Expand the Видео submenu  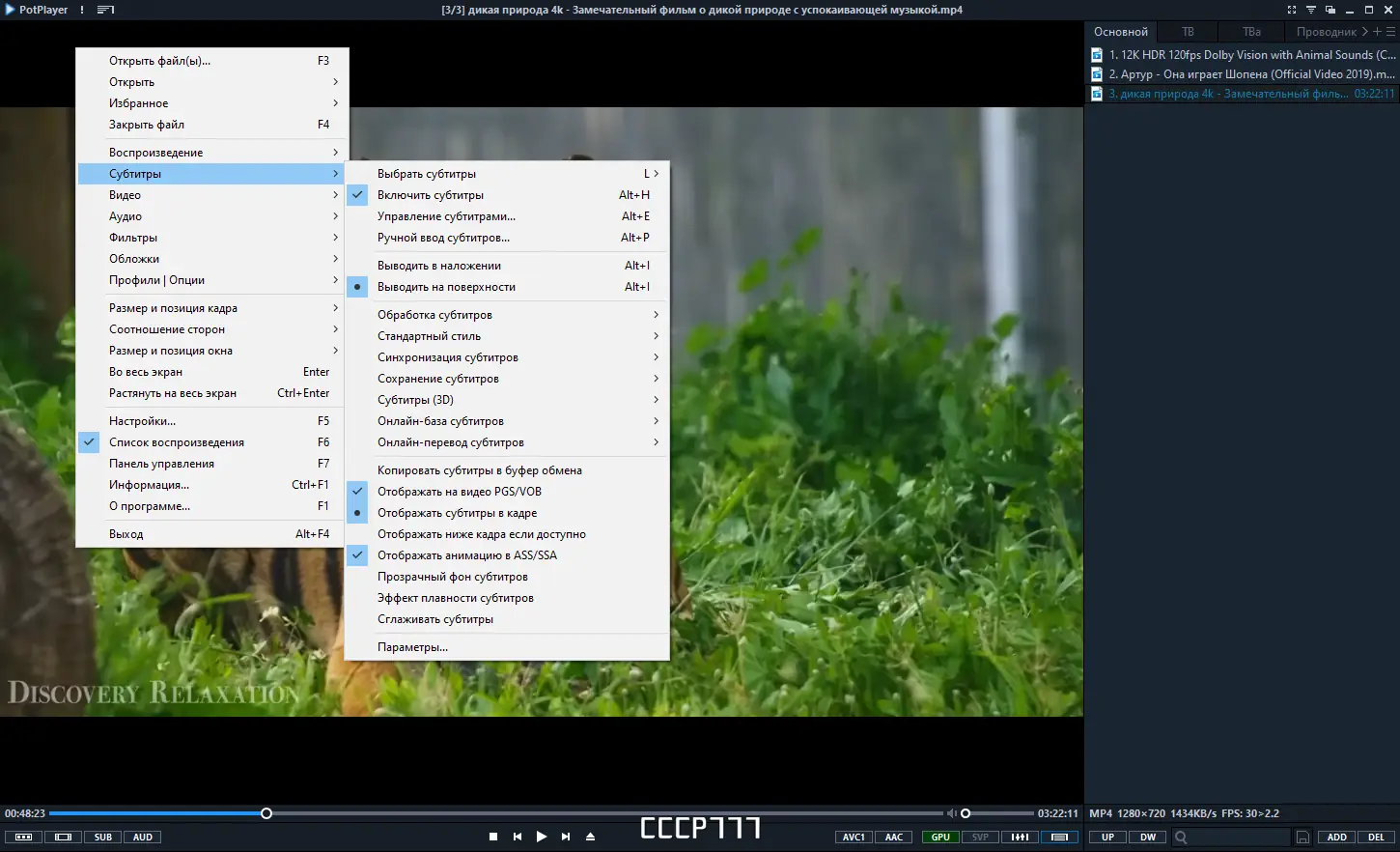point(125,194)
